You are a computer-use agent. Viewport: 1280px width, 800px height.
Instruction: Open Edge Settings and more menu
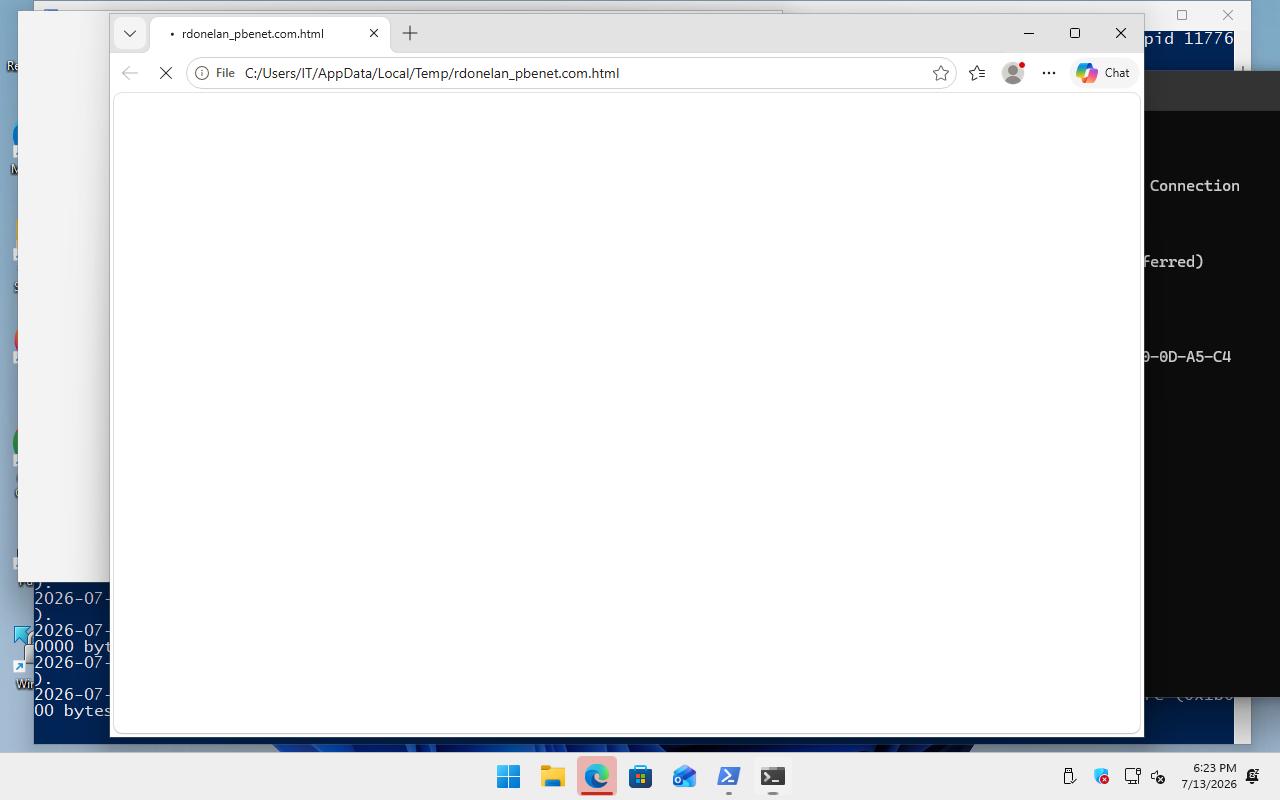pyautogui.click(x=1049, y=73)
